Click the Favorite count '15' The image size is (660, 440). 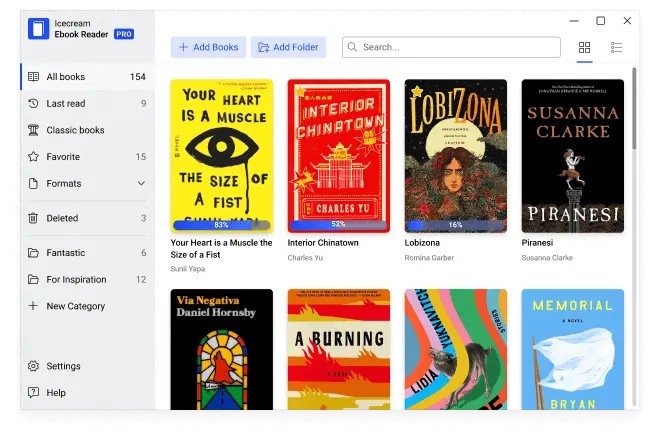point(141,157)
